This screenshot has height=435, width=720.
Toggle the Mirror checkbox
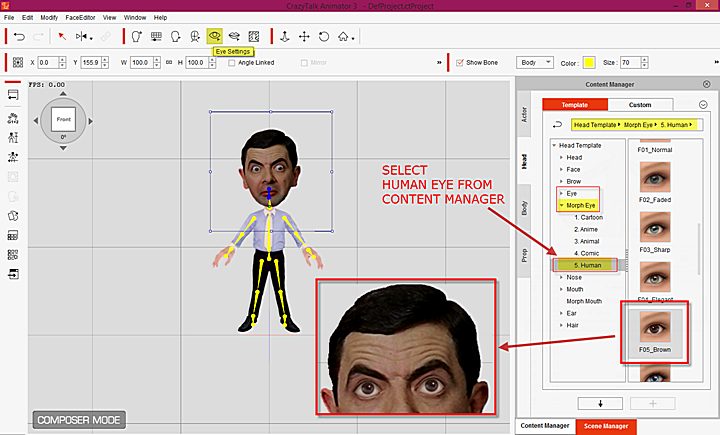(304, 63)
